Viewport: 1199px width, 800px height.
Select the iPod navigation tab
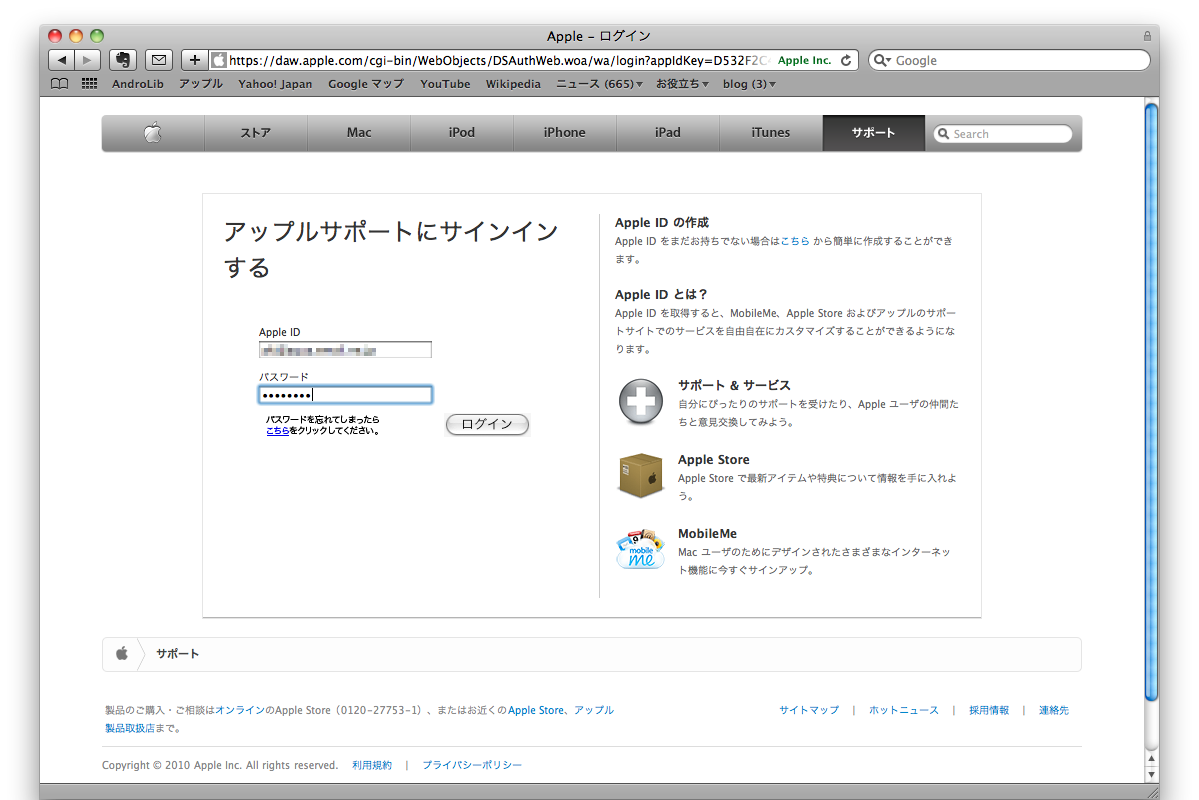[x=462, y=132]
